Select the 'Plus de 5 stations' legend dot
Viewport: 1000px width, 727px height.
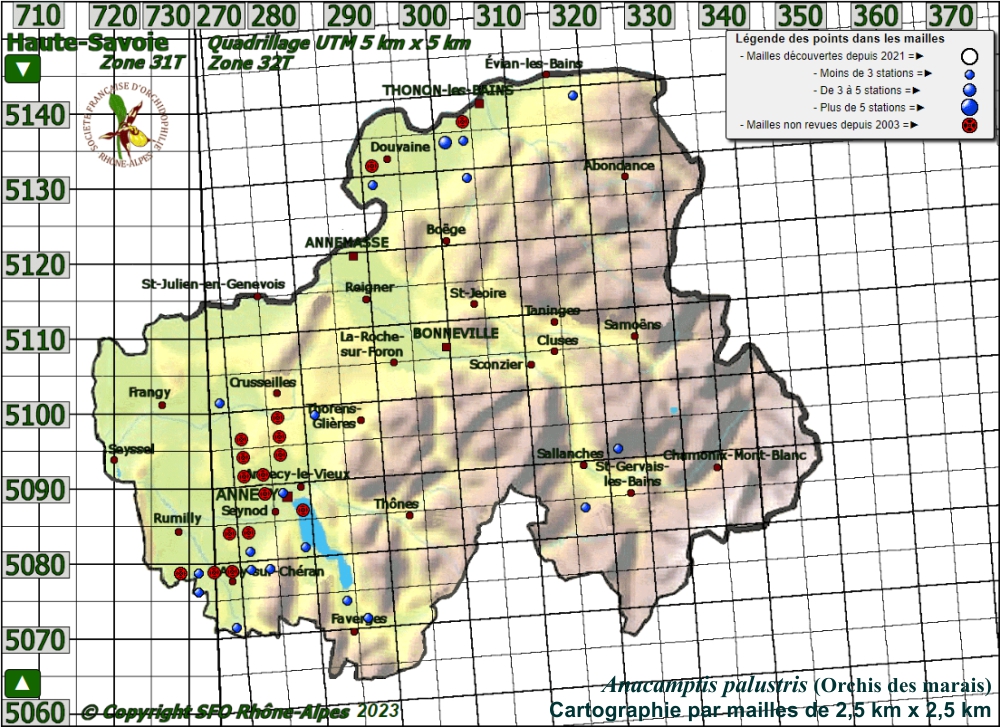click(969, 107)
